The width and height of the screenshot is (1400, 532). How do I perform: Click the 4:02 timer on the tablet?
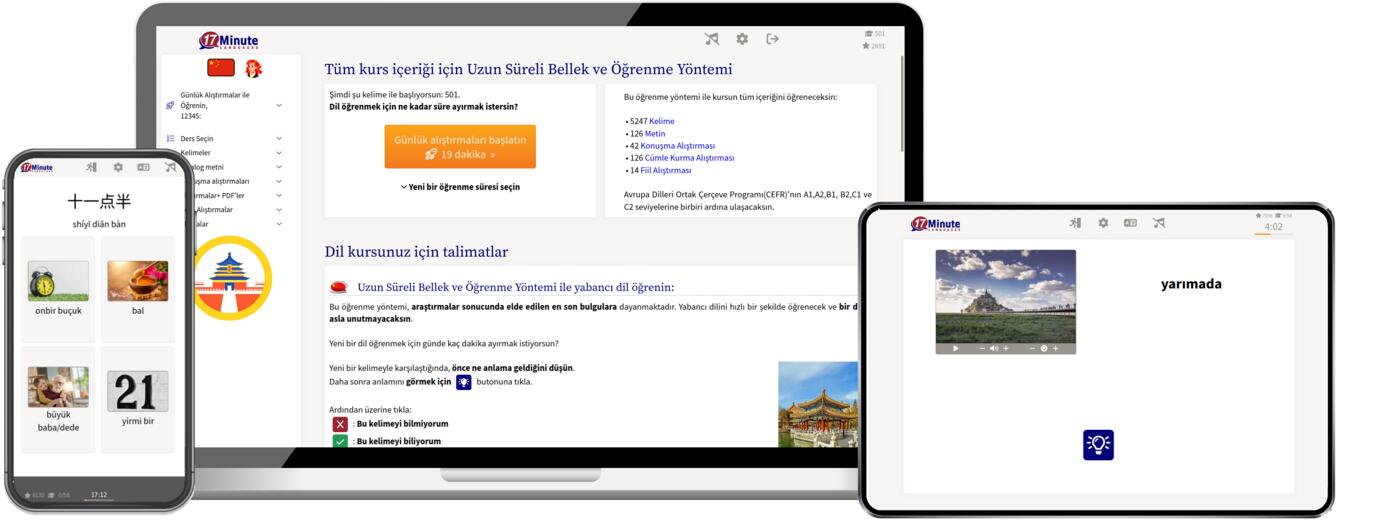1274,227
